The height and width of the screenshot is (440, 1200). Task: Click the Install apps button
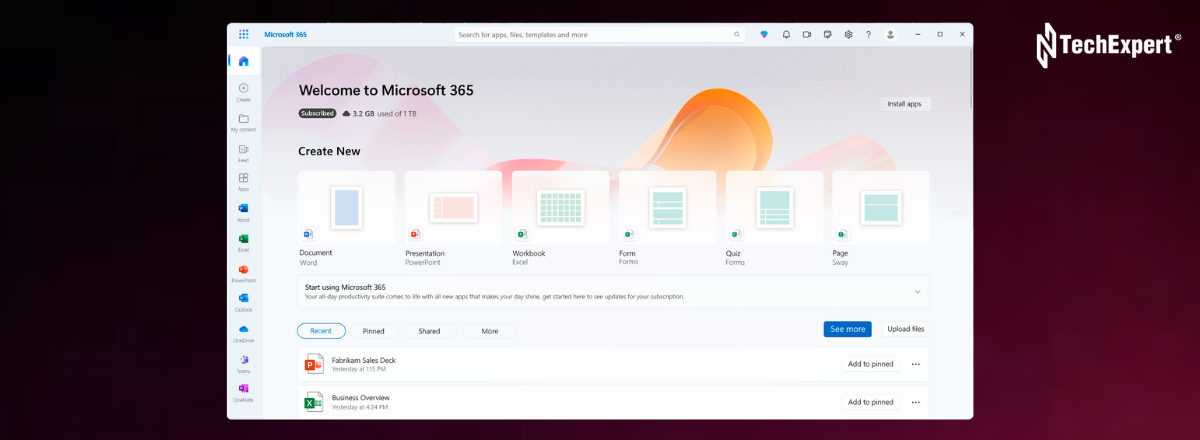point(905,104)
